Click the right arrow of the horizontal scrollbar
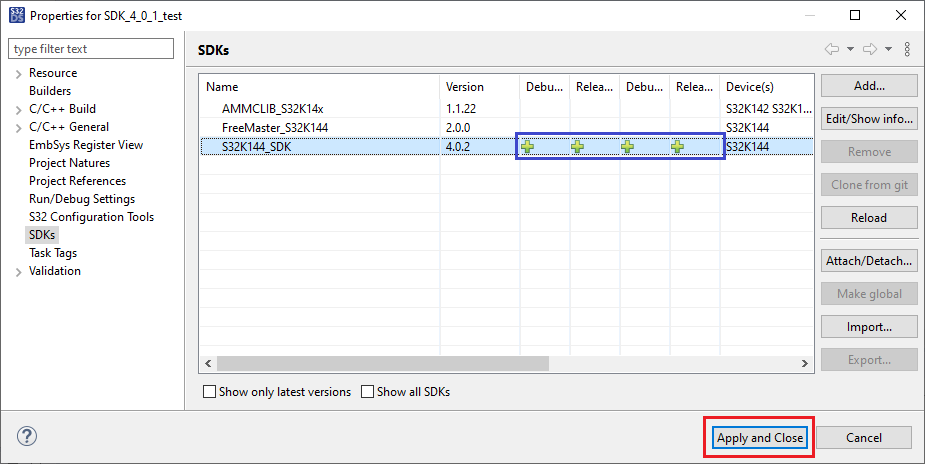The height and width of the screenshot is (464, 925). 805,363
